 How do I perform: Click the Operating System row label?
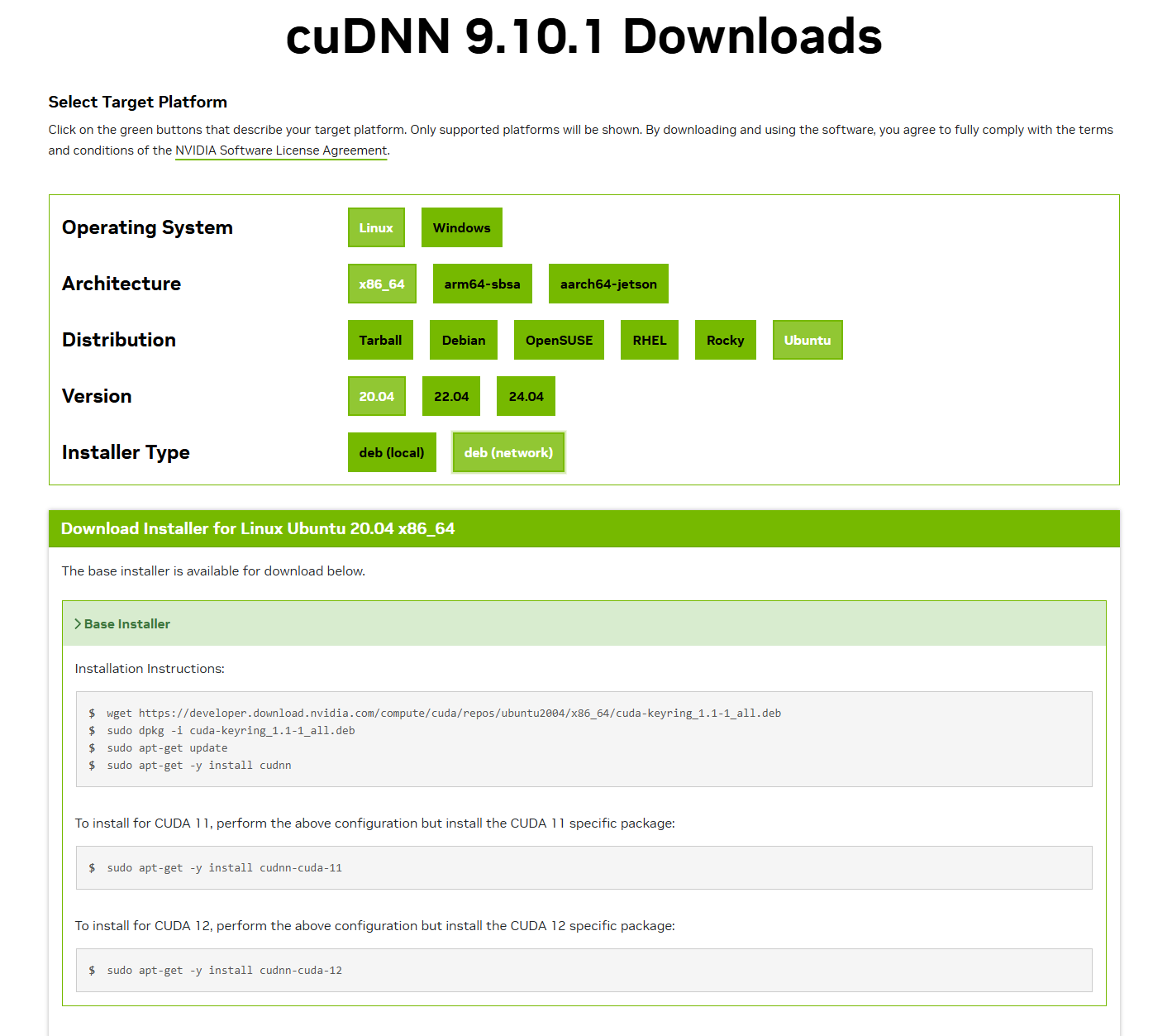[147, 227]
